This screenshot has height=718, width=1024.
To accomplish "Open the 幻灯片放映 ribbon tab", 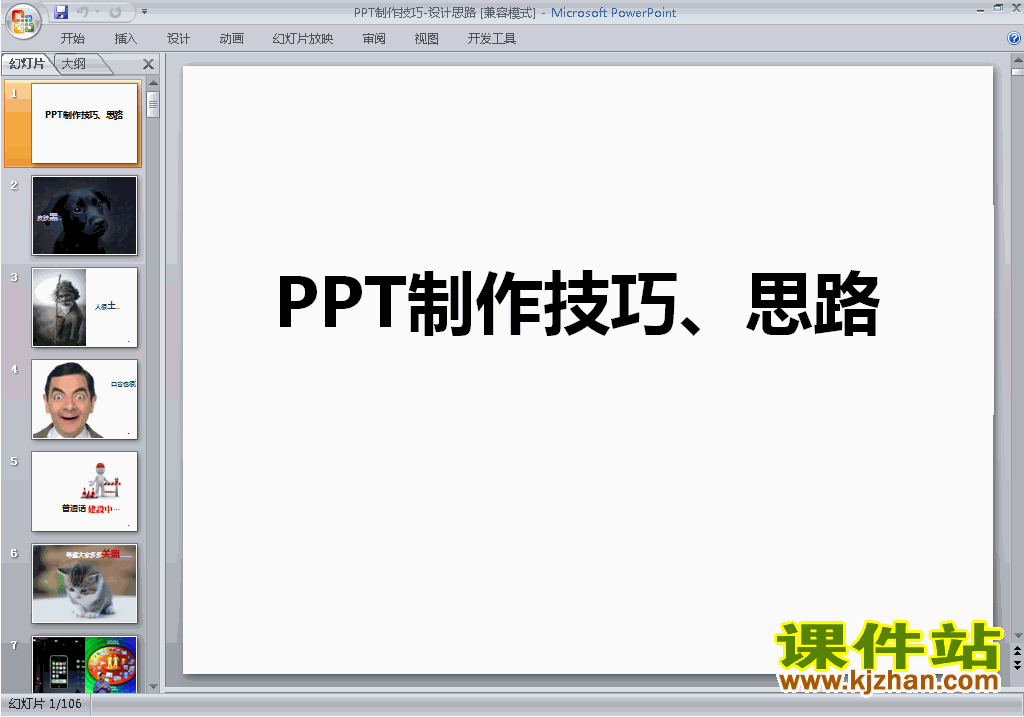I will (x=302, y=39).
